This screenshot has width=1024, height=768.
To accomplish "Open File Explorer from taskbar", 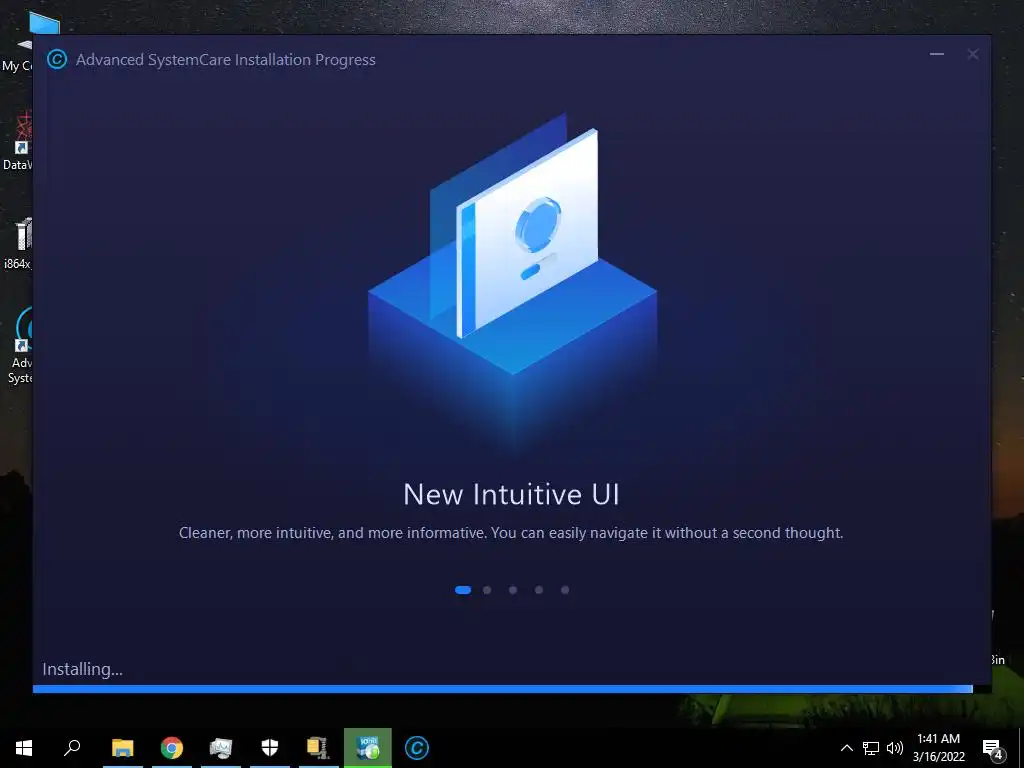I will tap(122, 748).
